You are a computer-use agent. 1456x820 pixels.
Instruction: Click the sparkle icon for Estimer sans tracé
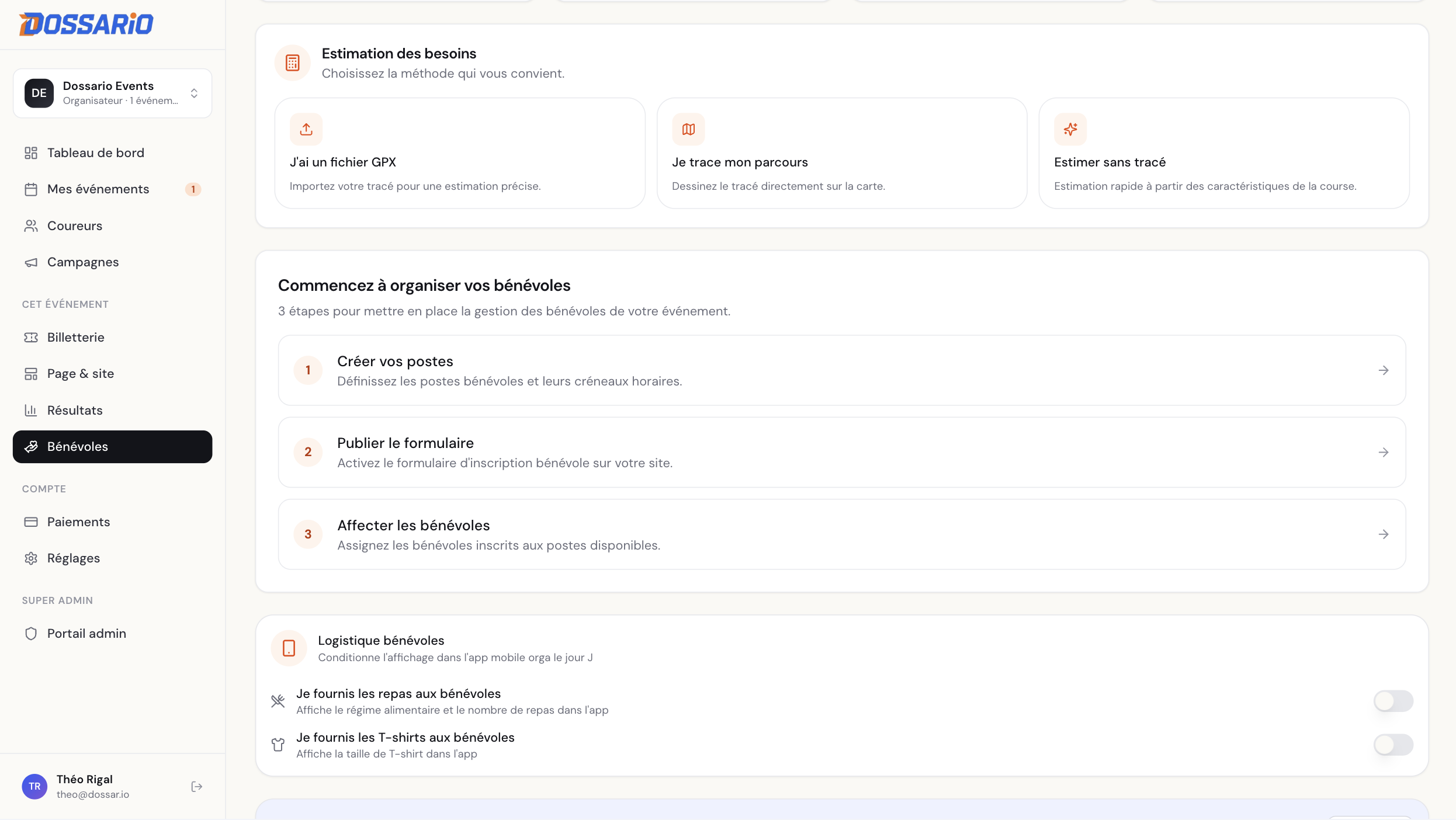tap(1070, 129)
